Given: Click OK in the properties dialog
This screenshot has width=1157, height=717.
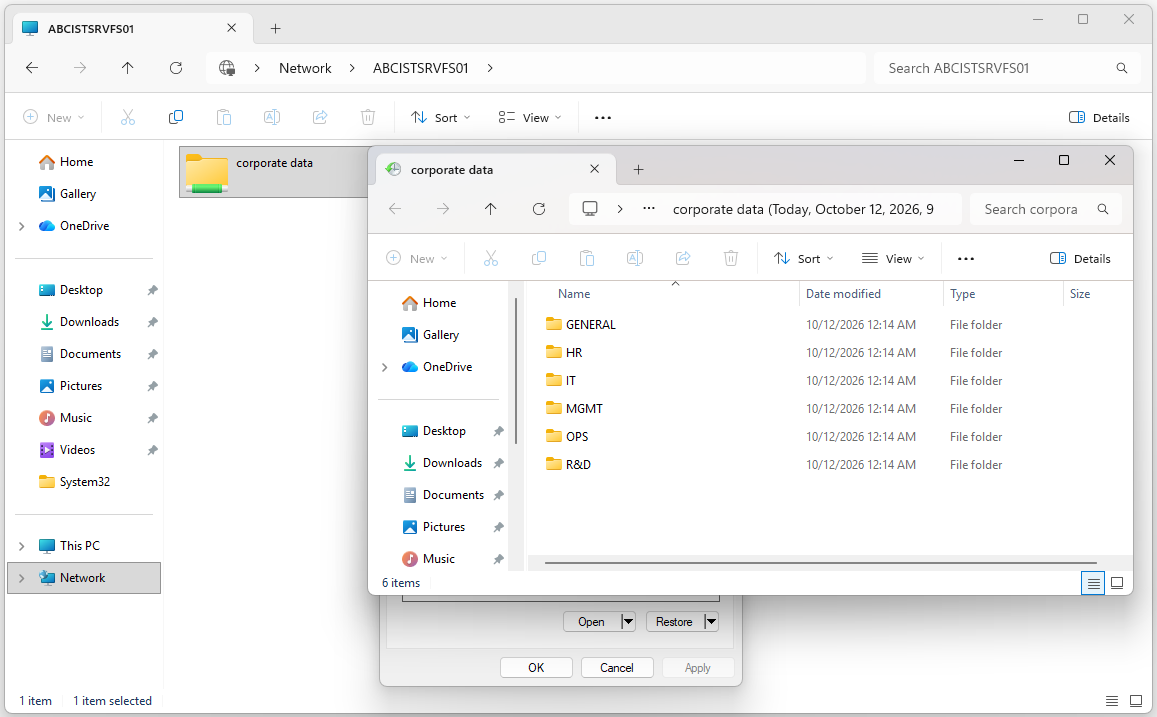Looking at the screenshot, I should tap(536, 668).
